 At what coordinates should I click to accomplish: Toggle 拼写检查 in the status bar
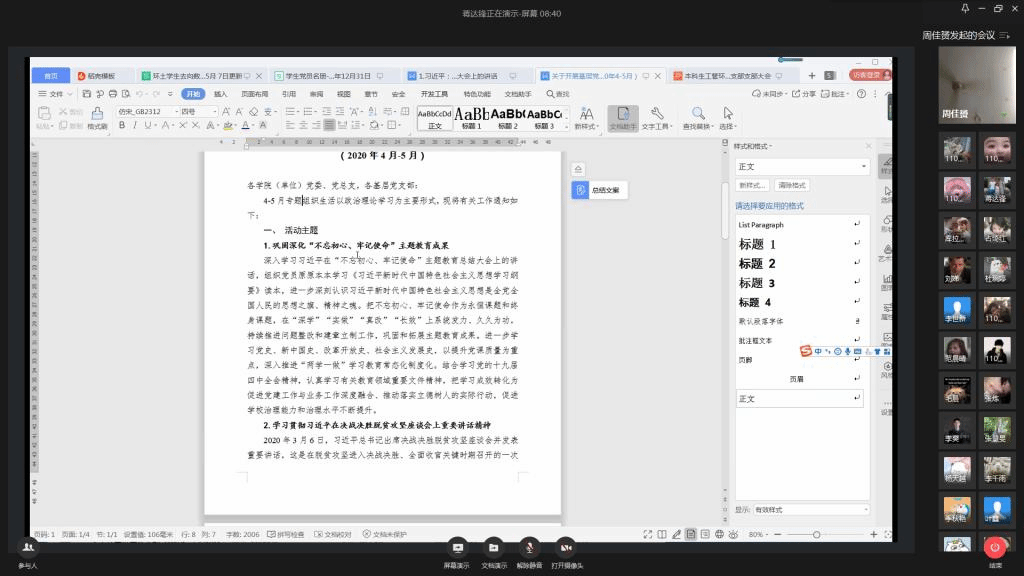[x=285, y=534]
